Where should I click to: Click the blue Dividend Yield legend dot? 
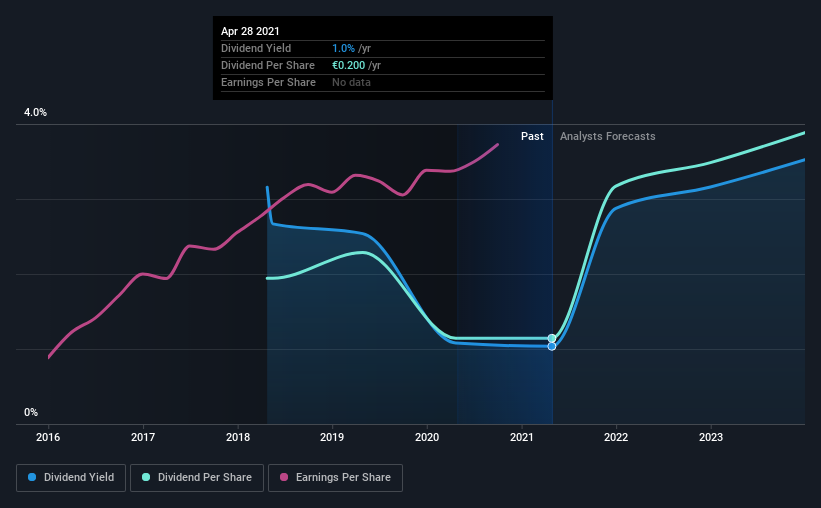pyautogui.click(x=32, y=477)
